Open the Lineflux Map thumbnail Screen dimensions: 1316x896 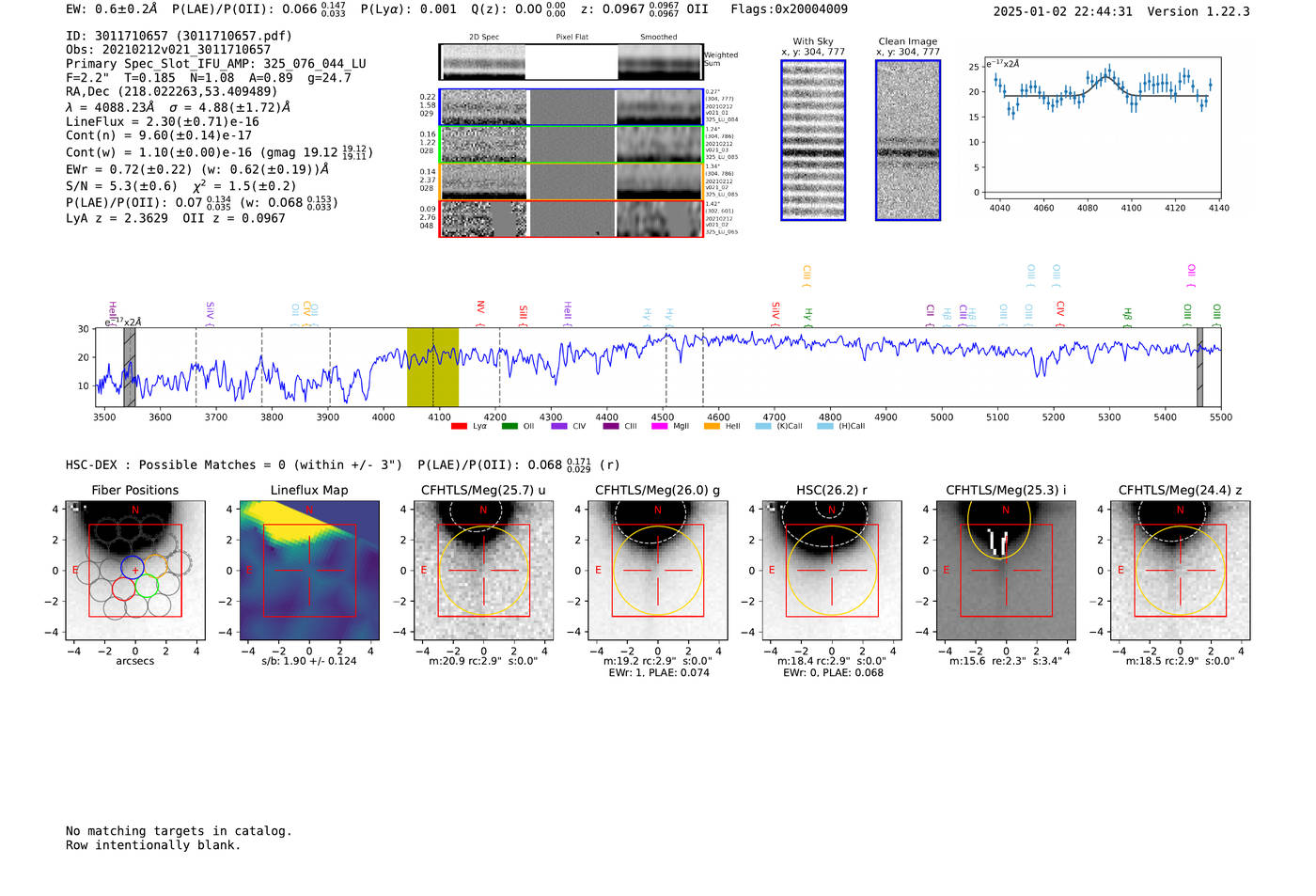pos(309,570)
